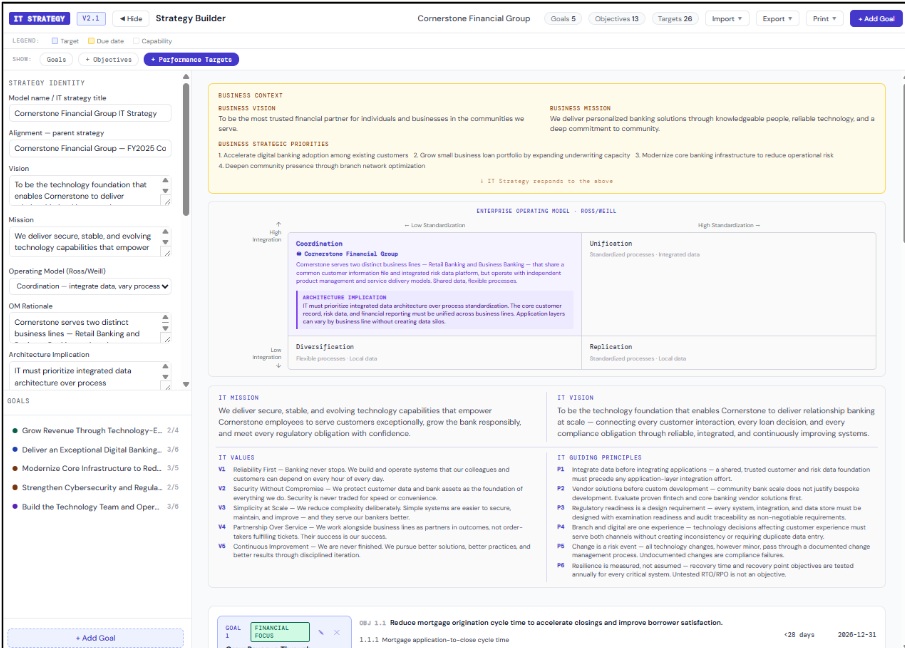905x648 pixels.
Task: Click the Mission textarea down scroll arrow
Action: [x=166, y=242]
